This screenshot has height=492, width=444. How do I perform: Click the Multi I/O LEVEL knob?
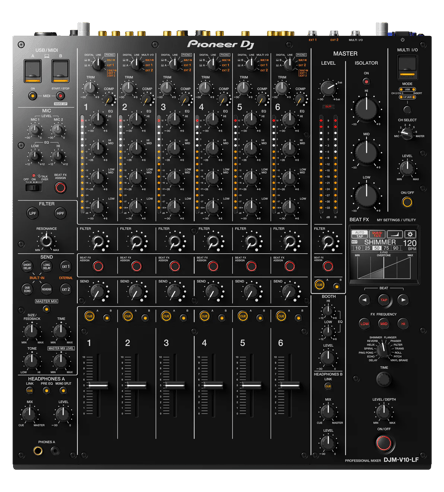point(407,168)
